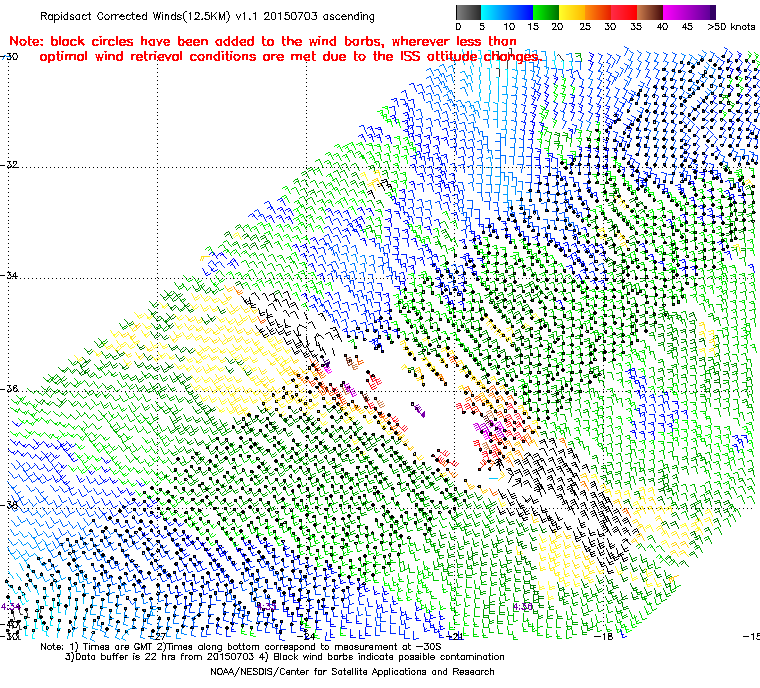Screen dimensions: 760x688
Task: Click the '-36' latitude axis label
Action: (x=10, y=389)
